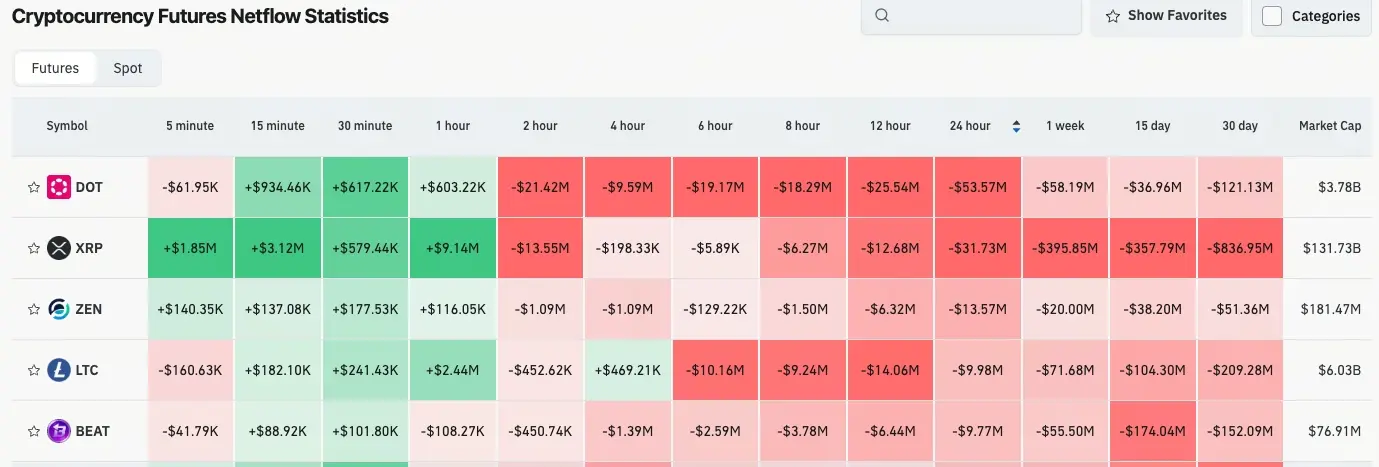Image resolution: width=1379 pixels, height=467 pixels.
Task: Sort by the 15 minute column
Action: (x=278, y=126)
